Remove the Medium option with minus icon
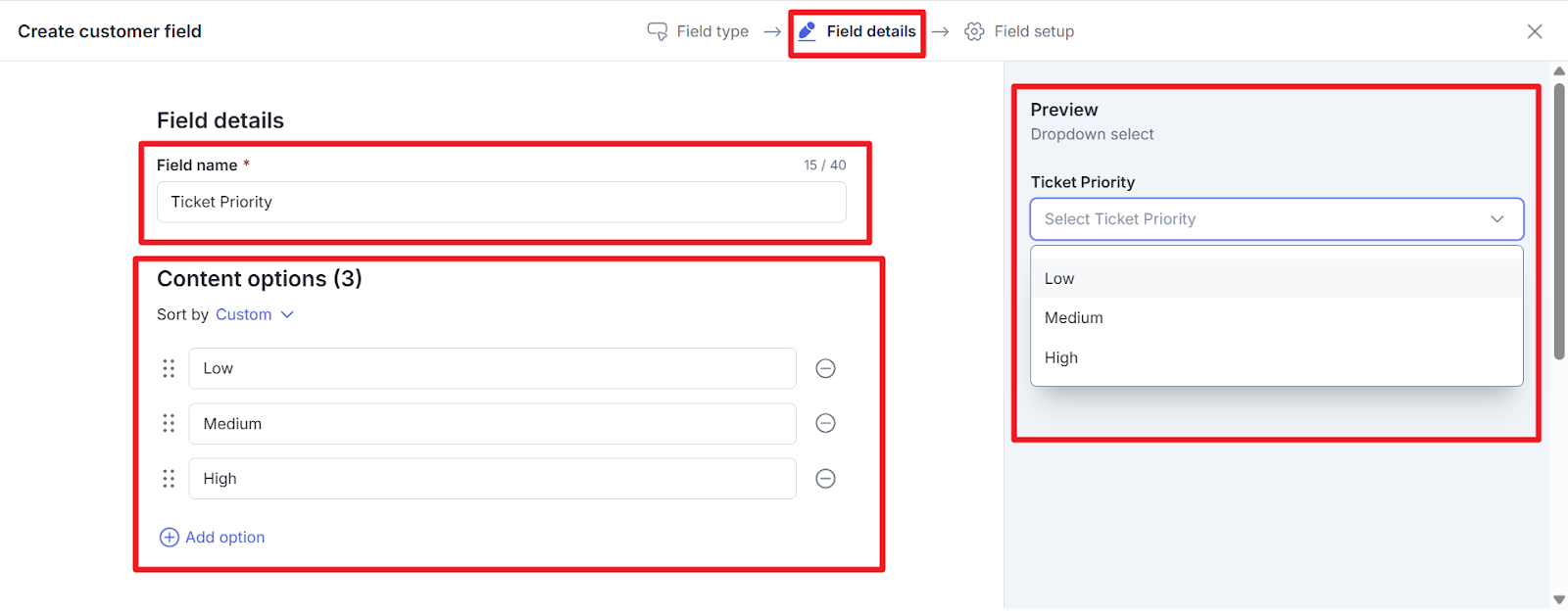The width and height of the screenshot is (1568, 612). pos(825,423)
